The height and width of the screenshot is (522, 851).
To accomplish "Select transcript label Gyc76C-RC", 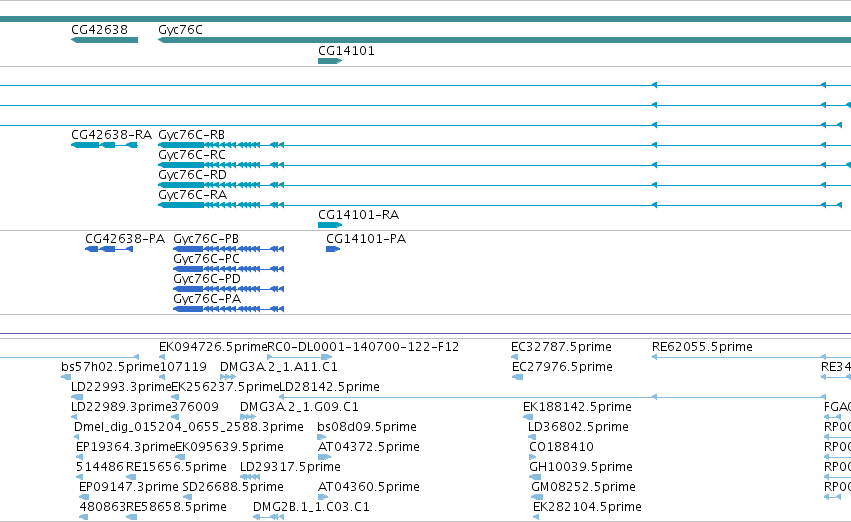I will (x=192, y=155).
